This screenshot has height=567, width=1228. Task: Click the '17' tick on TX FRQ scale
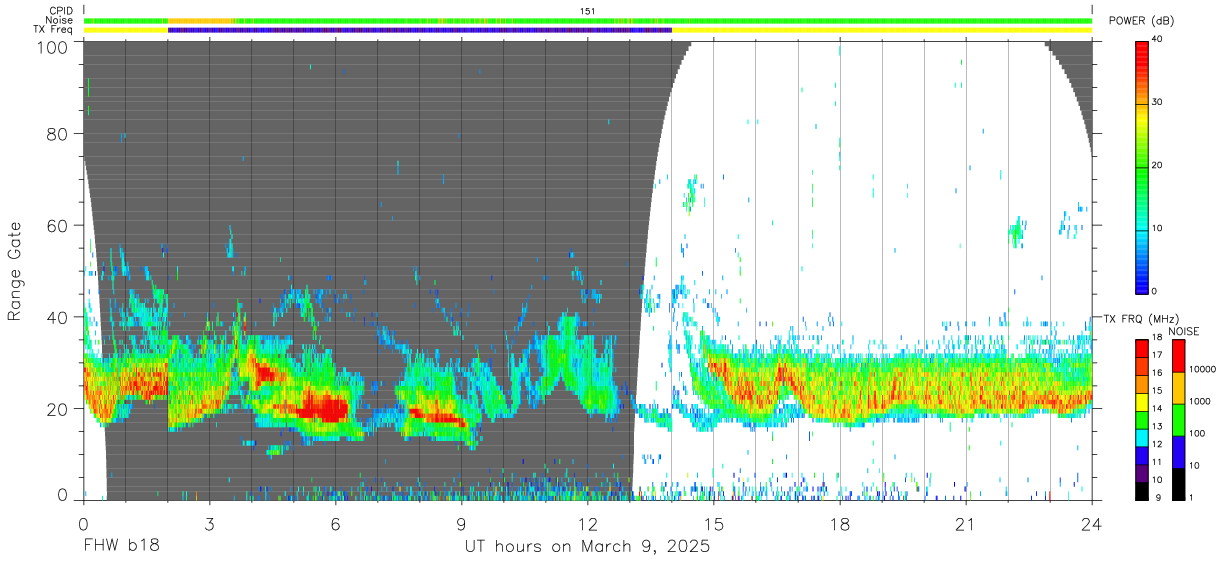coord(1158,355)
